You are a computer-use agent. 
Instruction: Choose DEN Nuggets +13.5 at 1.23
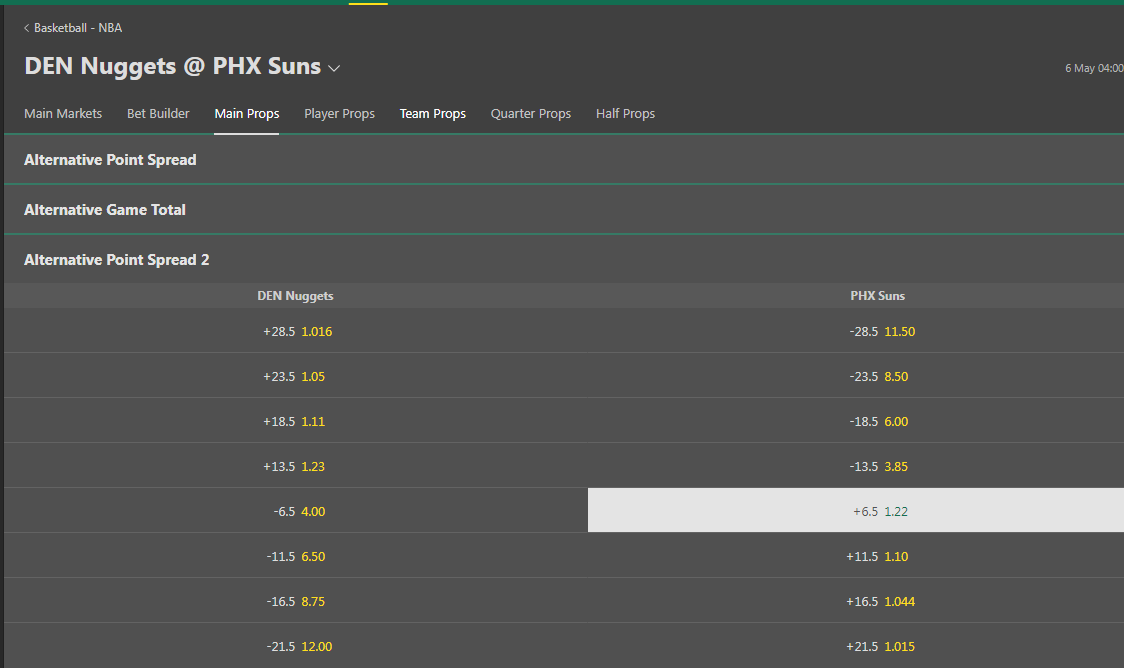(297, 466)
